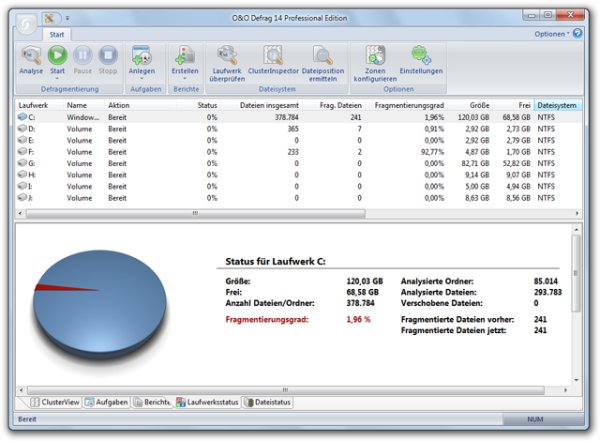Click the C: drive icon
This screenshot has width=600, height=441.
coord(22,117)
